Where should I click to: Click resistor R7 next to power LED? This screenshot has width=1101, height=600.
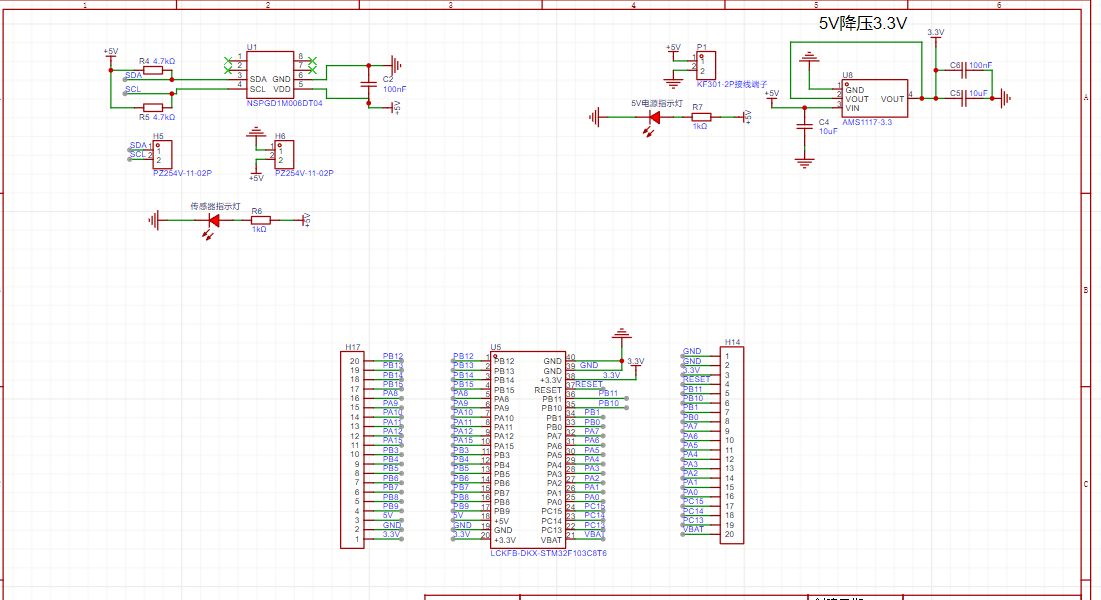pos(701,117)
